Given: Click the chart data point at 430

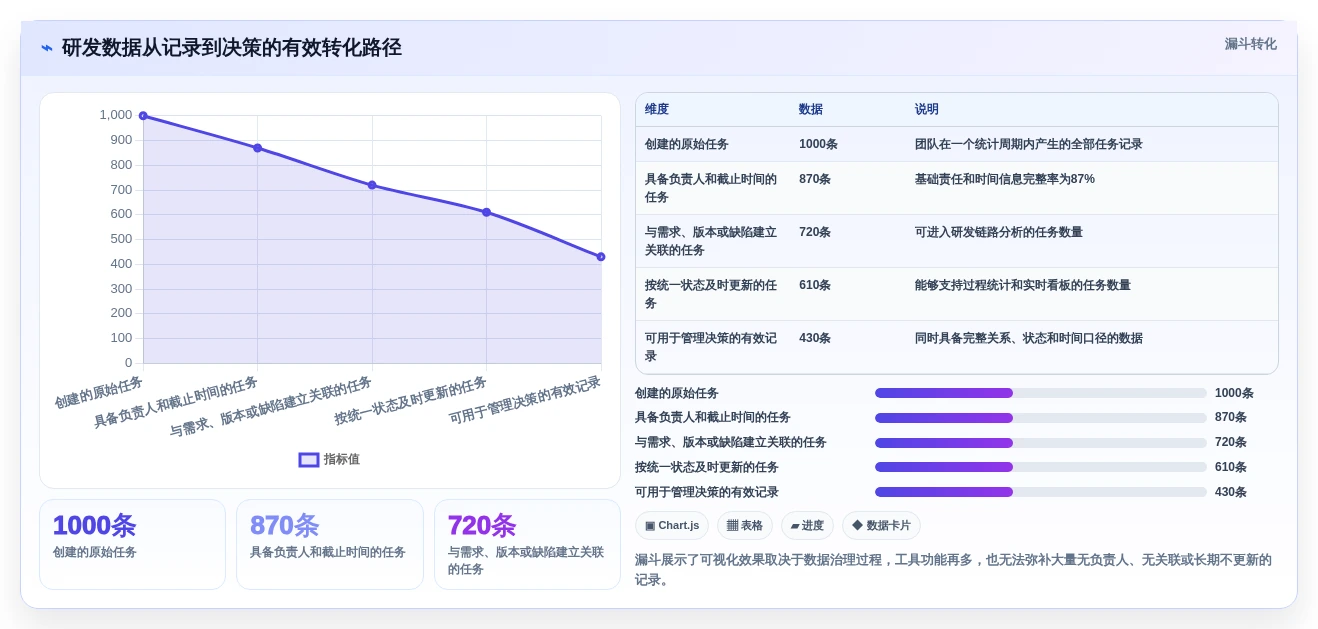Looking at the screenshot, I should 601,257.
